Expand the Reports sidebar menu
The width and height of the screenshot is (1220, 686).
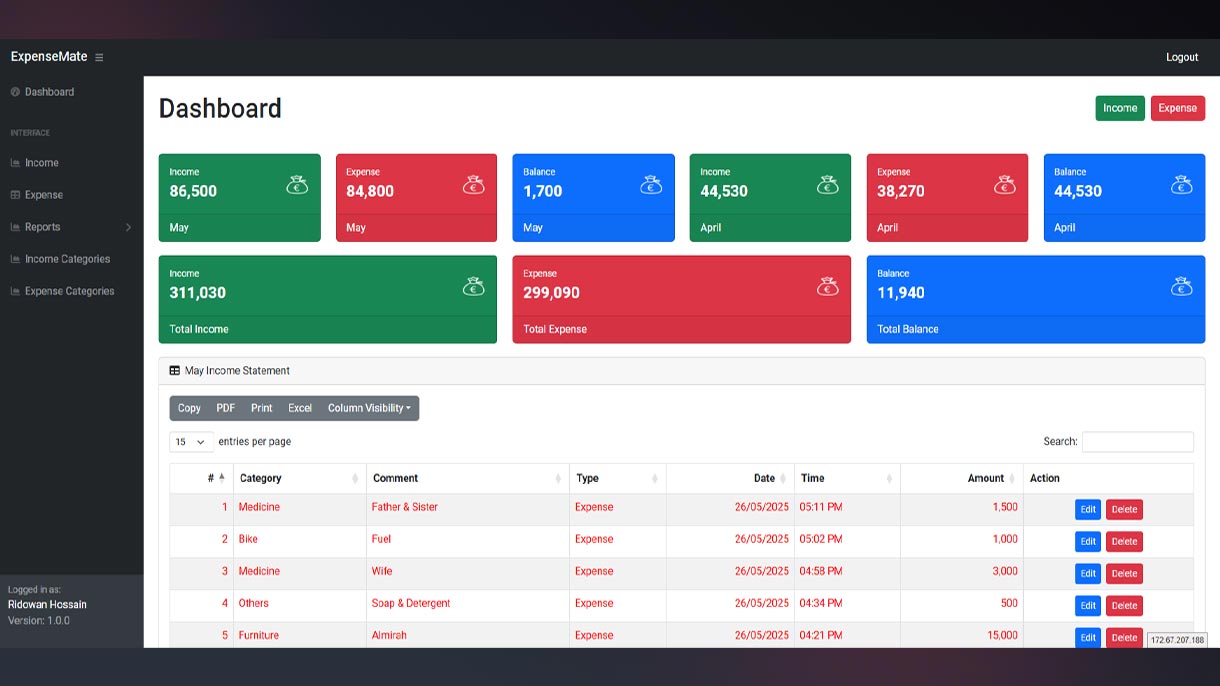(70, 227)
